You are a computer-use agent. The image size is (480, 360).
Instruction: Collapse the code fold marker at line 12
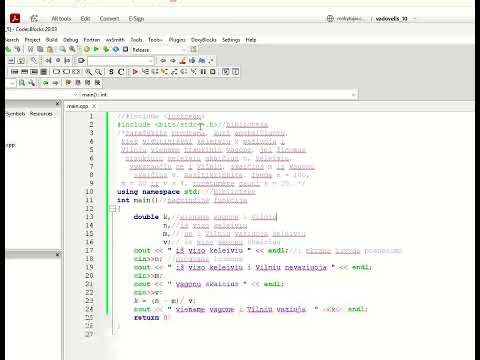(x=113, y=209)
